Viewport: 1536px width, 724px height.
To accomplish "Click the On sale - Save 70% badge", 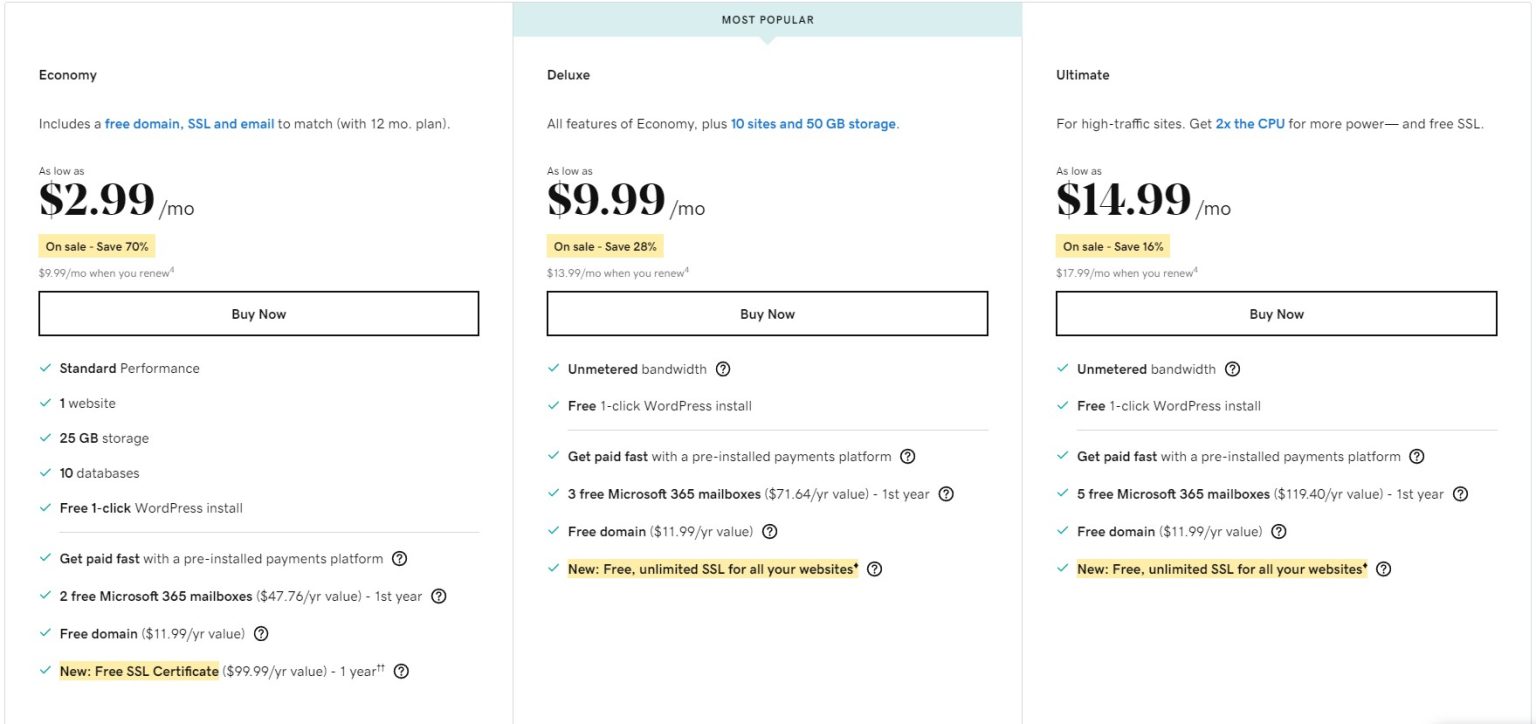I will tap(97, 245).
